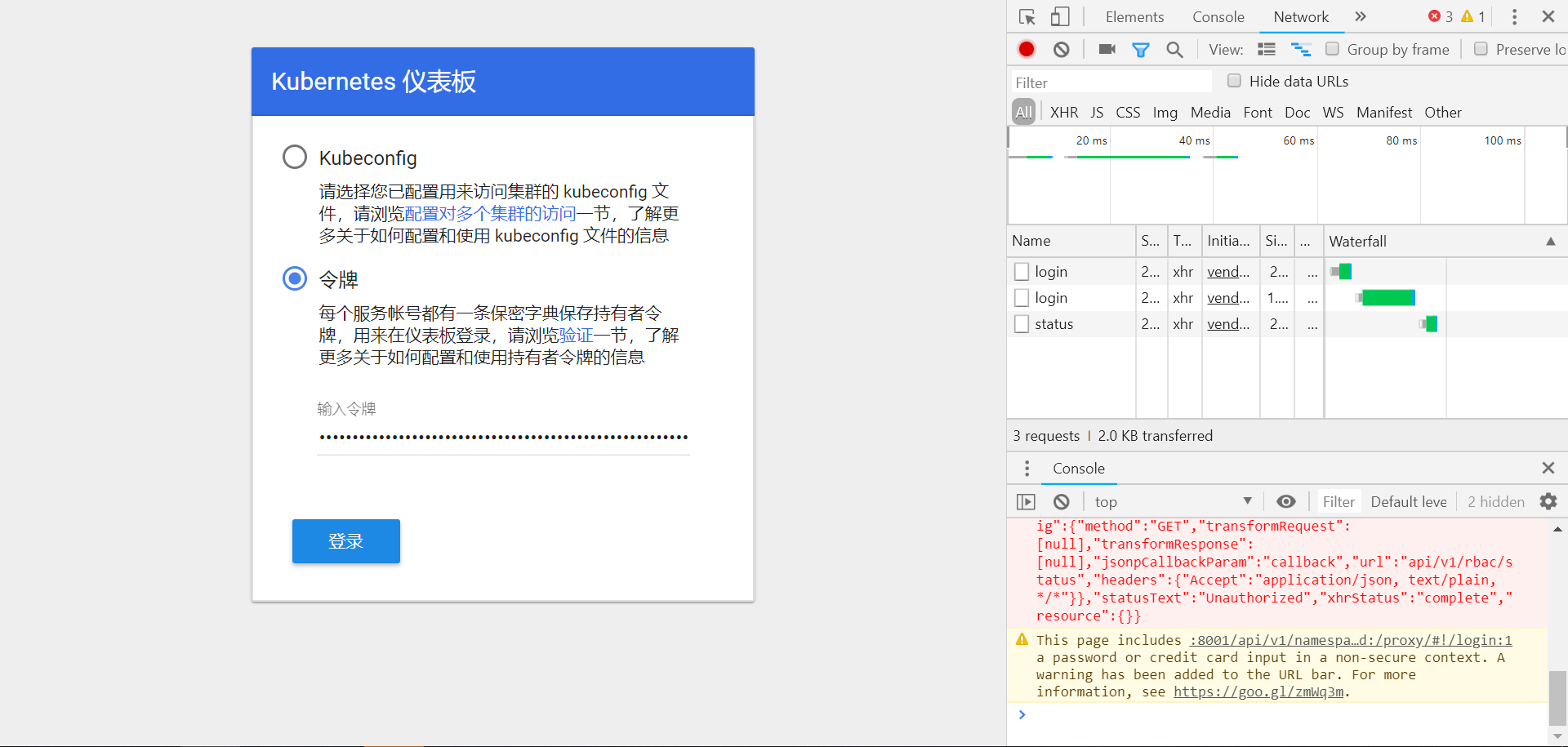Filter requests by Manifest

[x=1384, y=113]
